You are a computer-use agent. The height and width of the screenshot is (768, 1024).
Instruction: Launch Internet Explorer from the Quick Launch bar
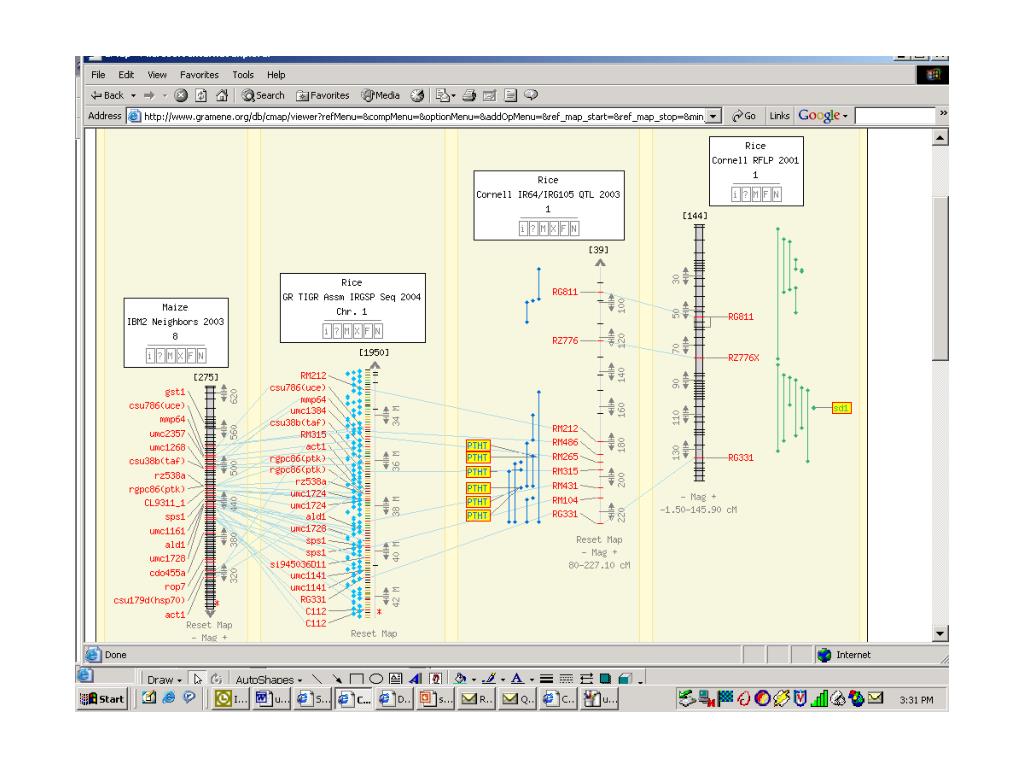click(169, 698)
